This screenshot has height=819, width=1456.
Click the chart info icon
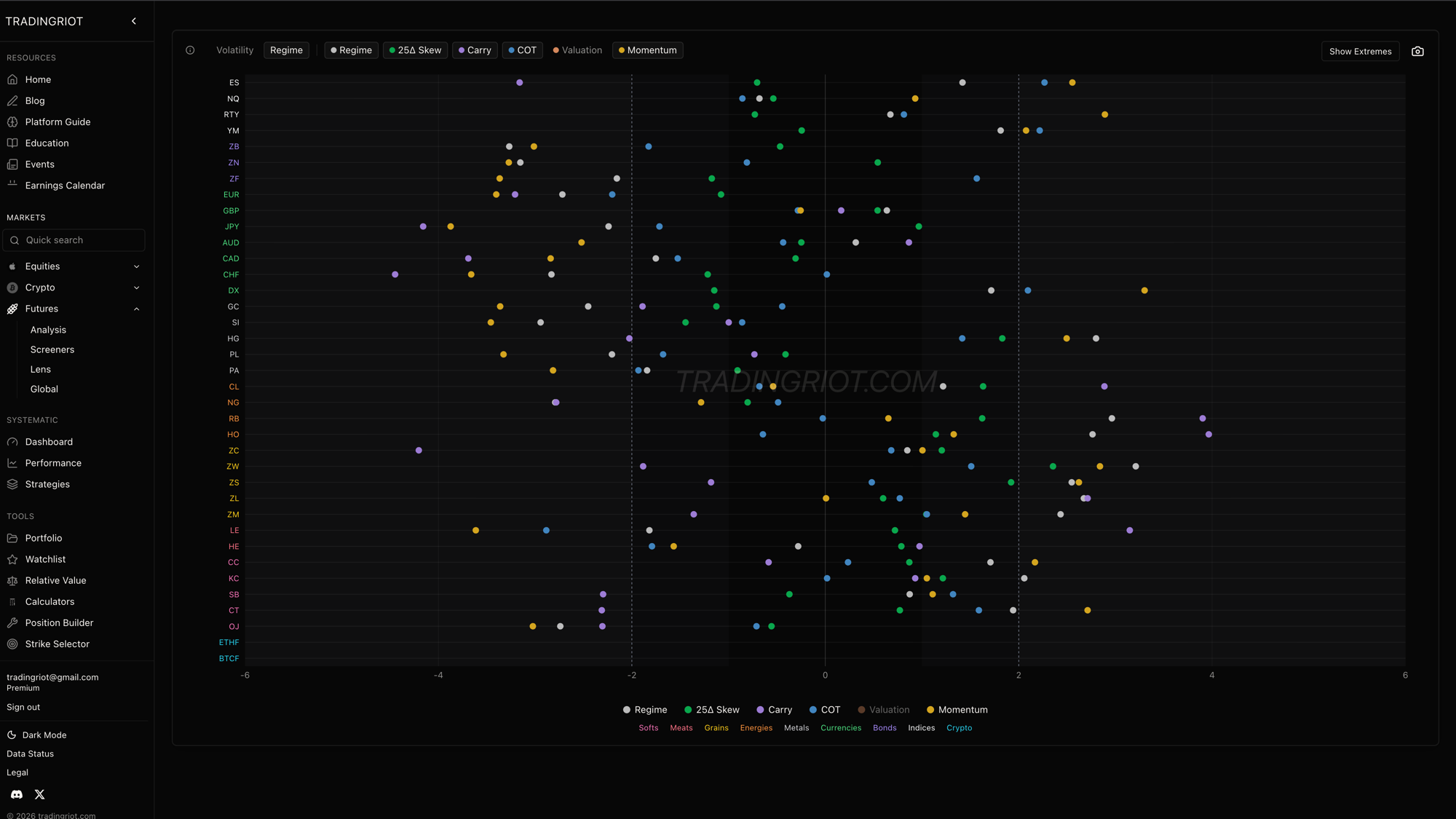click(x=190, y=50)
